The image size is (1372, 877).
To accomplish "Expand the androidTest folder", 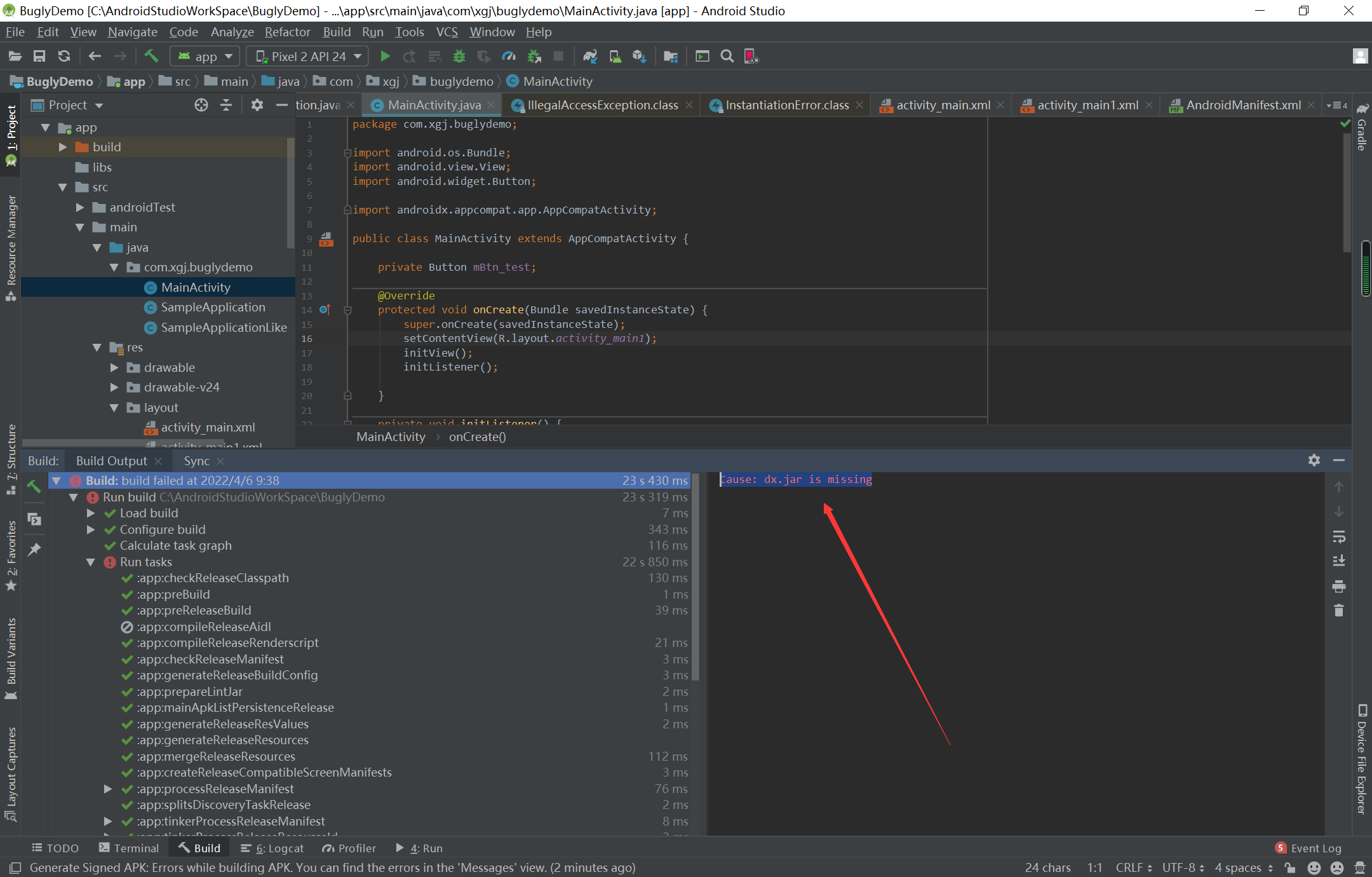I will pos(79,207).
